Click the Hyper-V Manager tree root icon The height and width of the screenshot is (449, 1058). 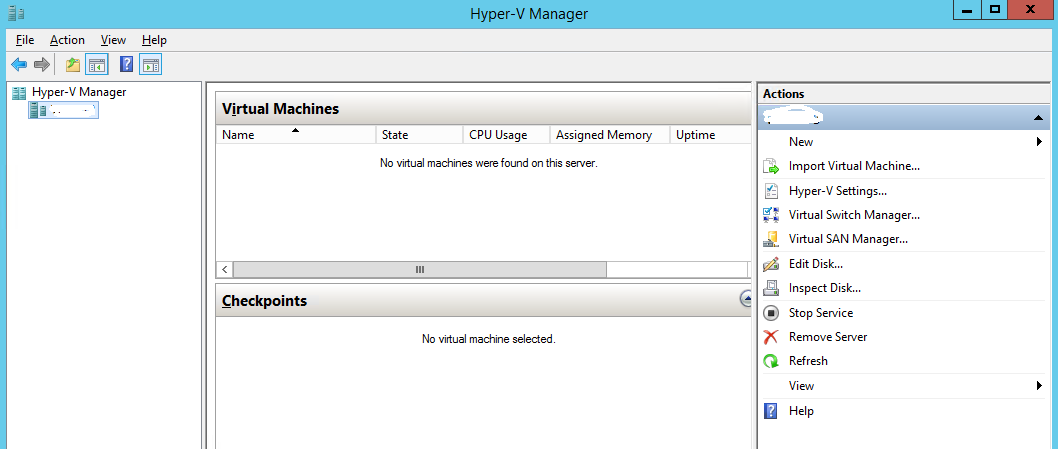[x=20, y=93]
